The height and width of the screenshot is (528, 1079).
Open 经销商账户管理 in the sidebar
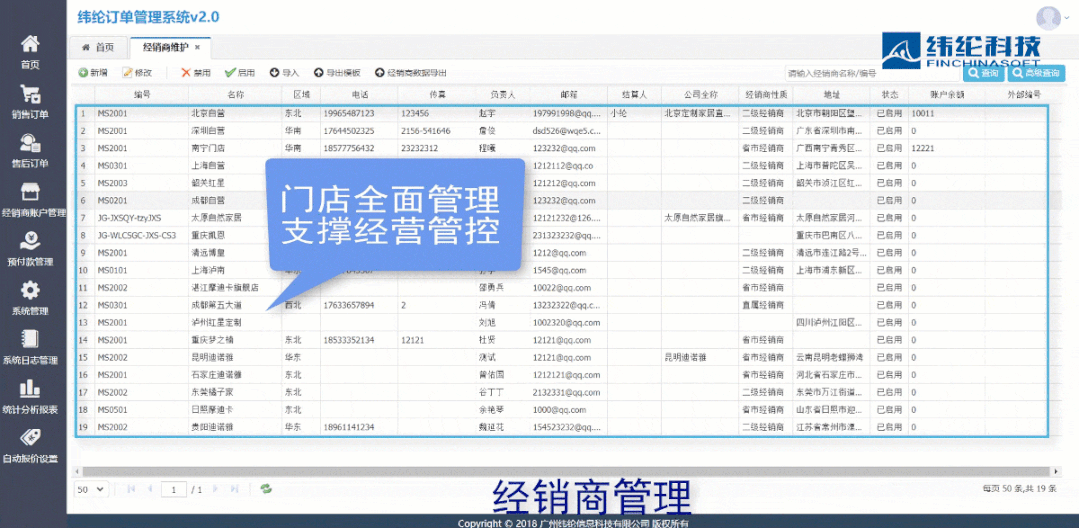tap(34, 200)
